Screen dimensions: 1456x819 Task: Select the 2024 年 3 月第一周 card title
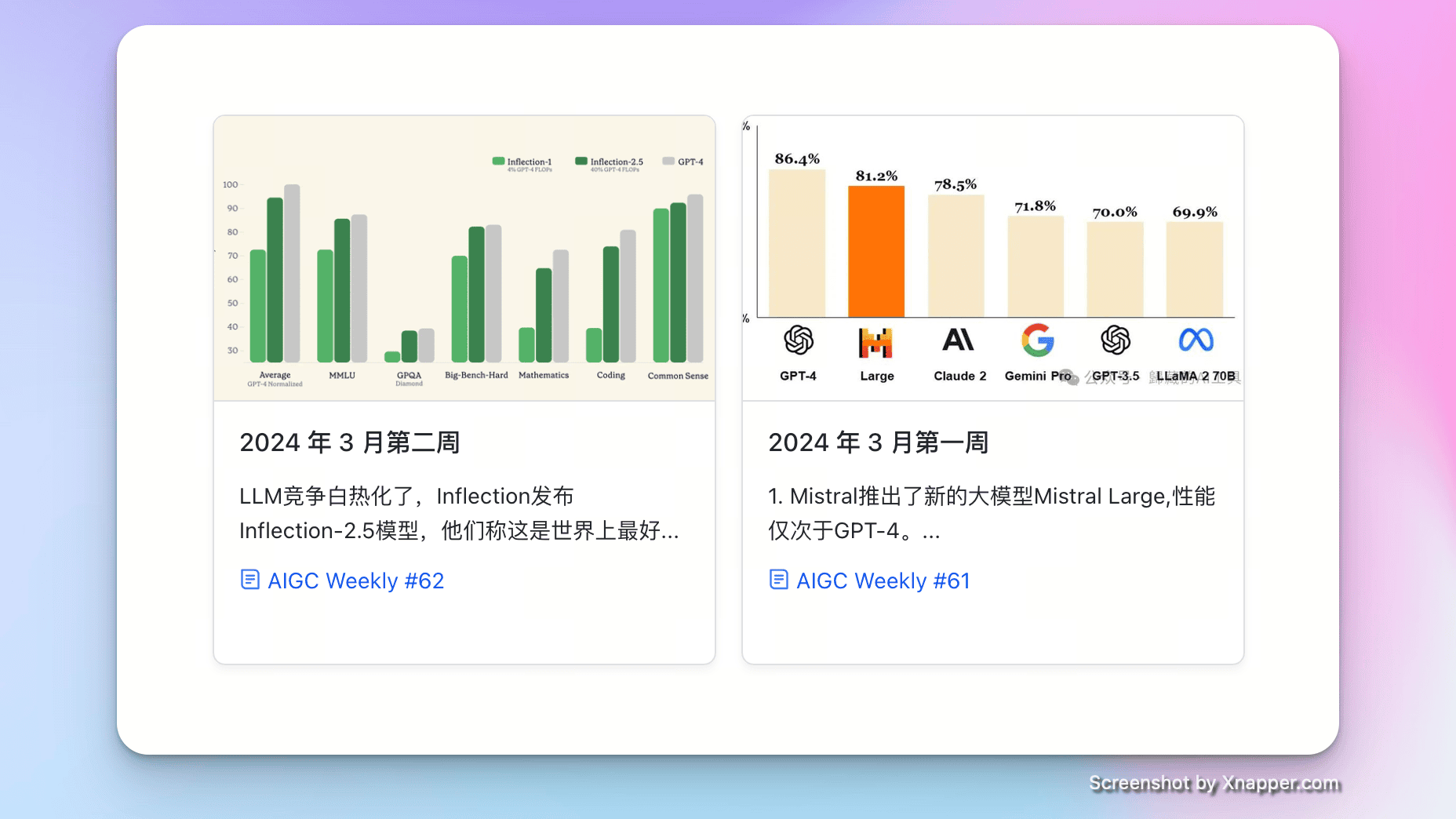pyautogui.click(x=879, y=442)
